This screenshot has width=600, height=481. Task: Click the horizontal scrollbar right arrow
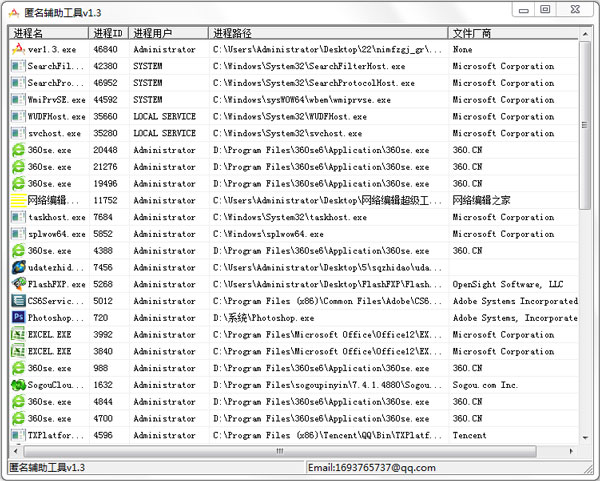pyautogui.click(x=571, y=451)
